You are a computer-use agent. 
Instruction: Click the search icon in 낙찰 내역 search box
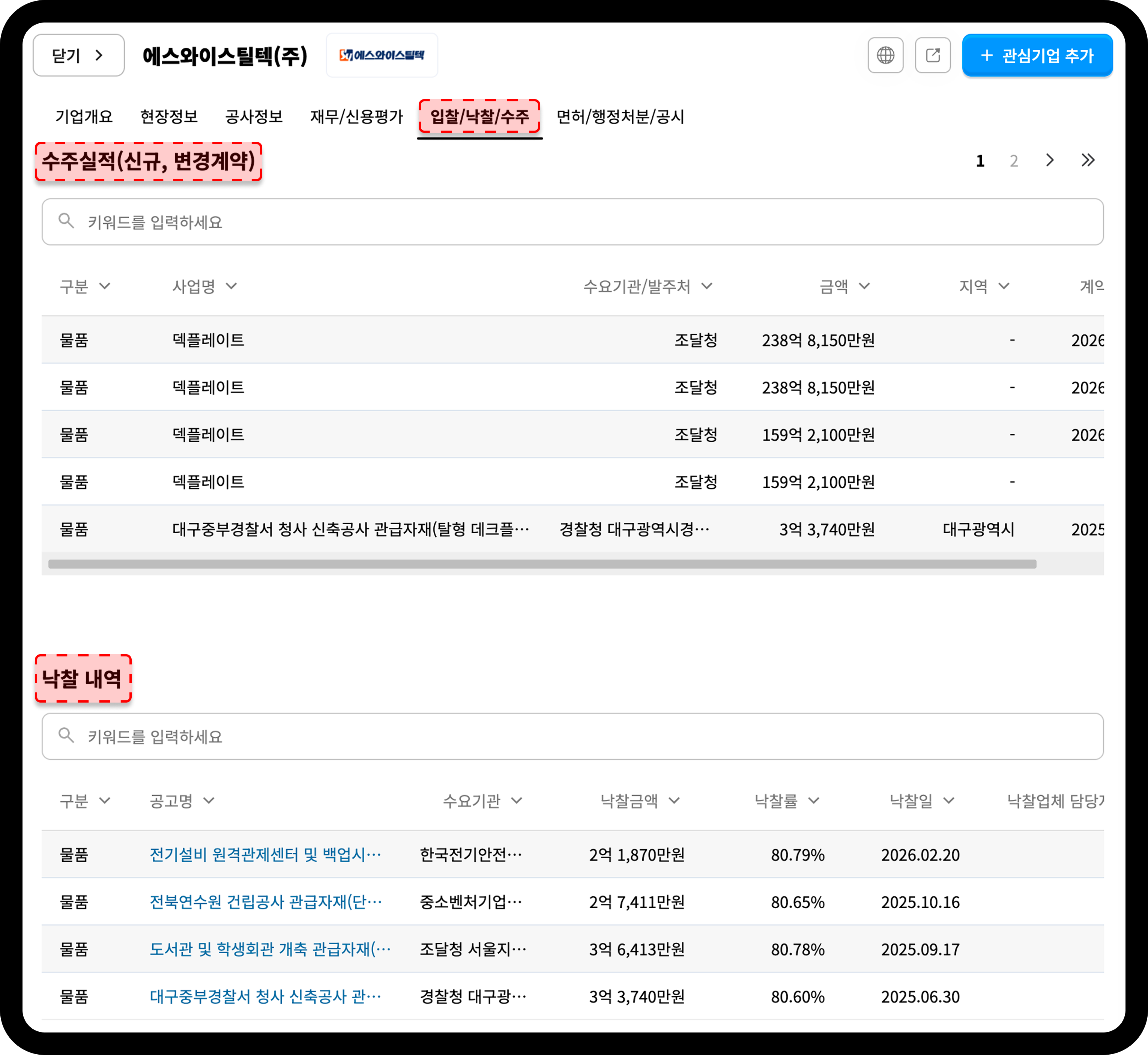[x=66, y=736]
